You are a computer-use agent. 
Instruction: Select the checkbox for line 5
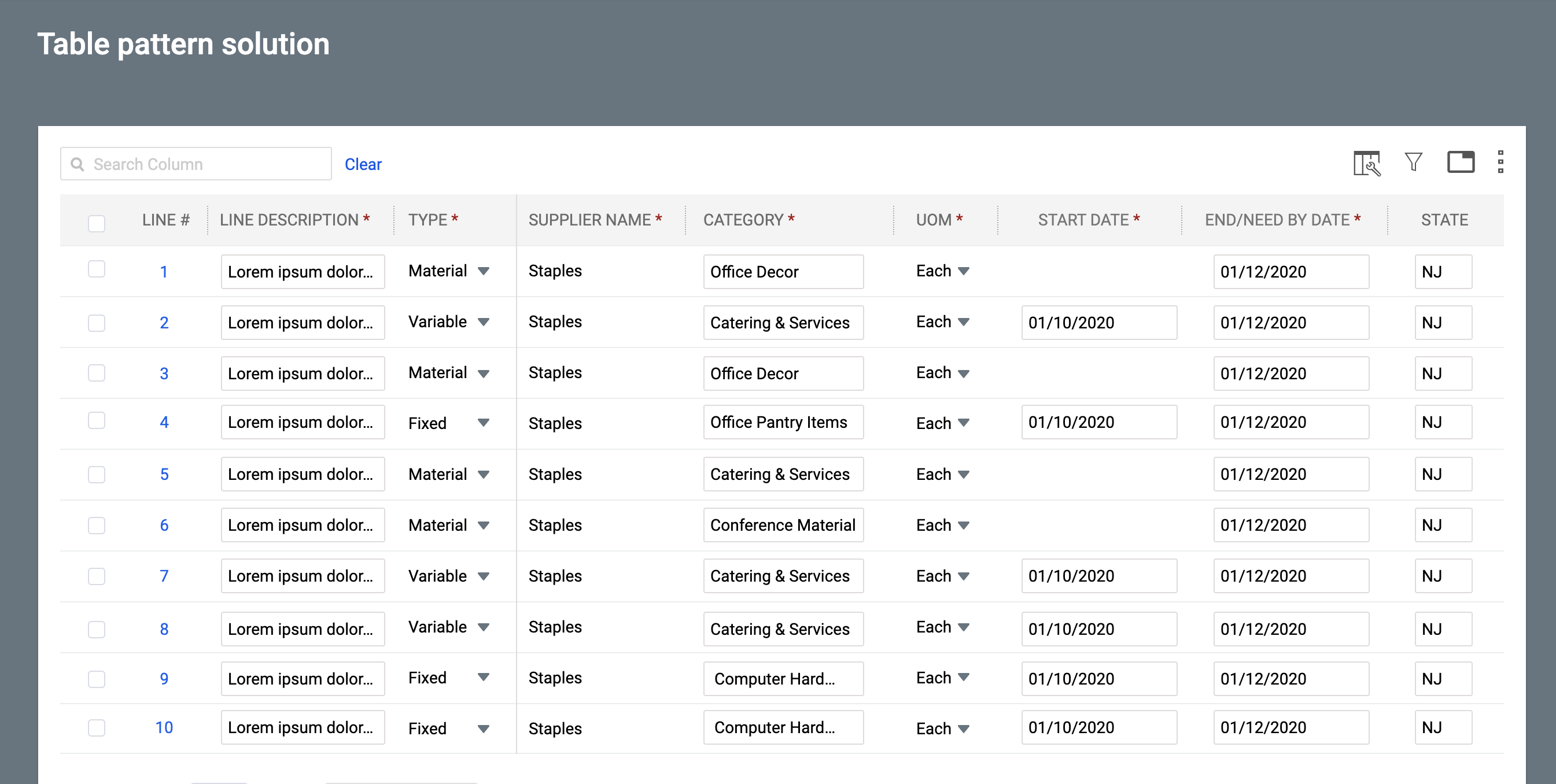click(97, 474)
